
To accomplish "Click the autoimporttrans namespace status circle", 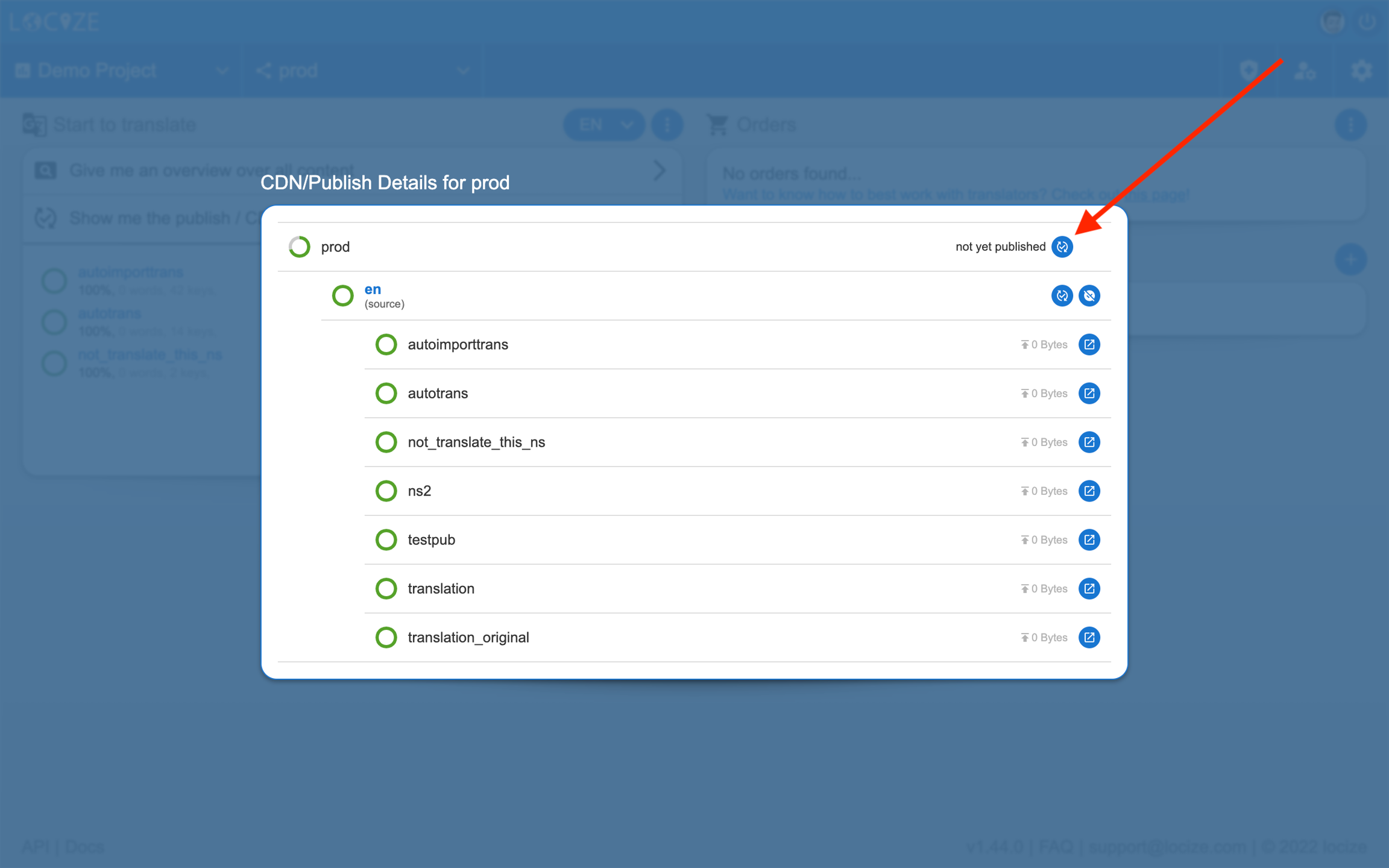I will (x=386, y=344).
